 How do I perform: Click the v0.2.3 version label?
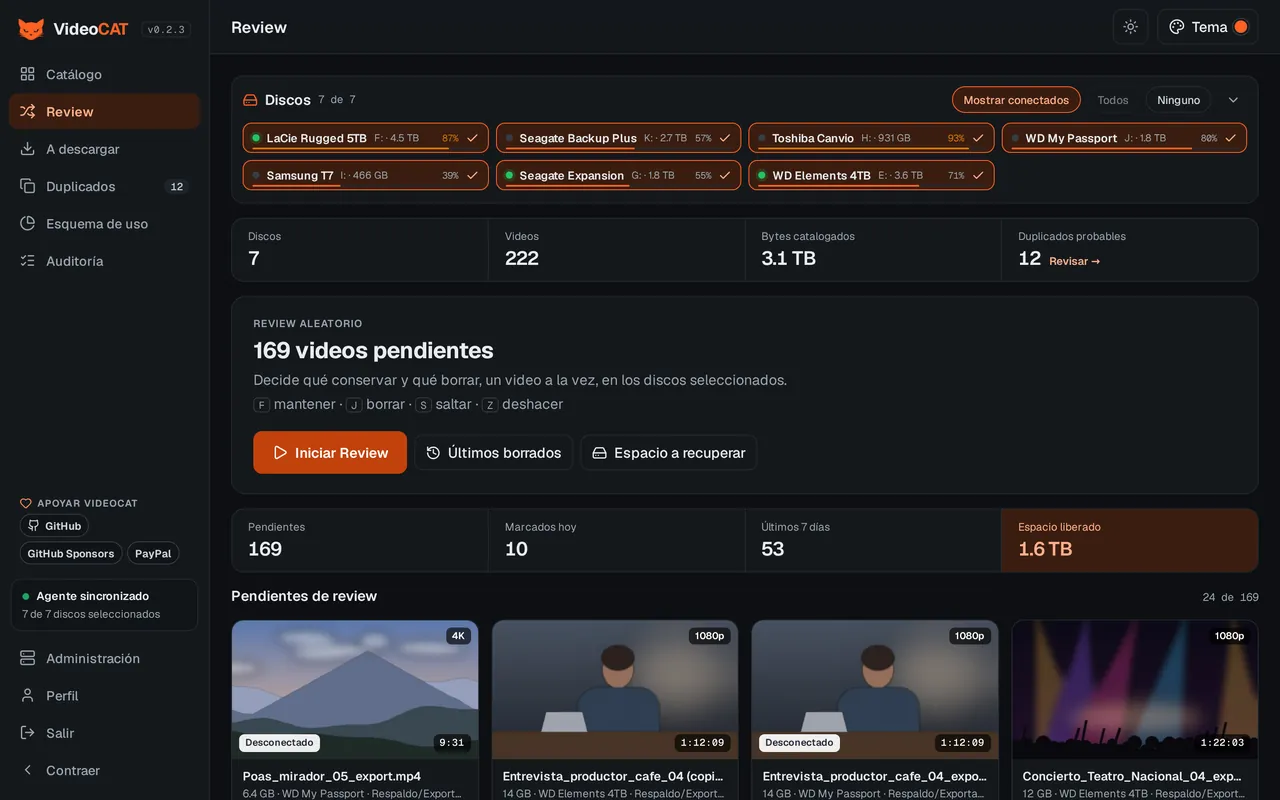166,30
